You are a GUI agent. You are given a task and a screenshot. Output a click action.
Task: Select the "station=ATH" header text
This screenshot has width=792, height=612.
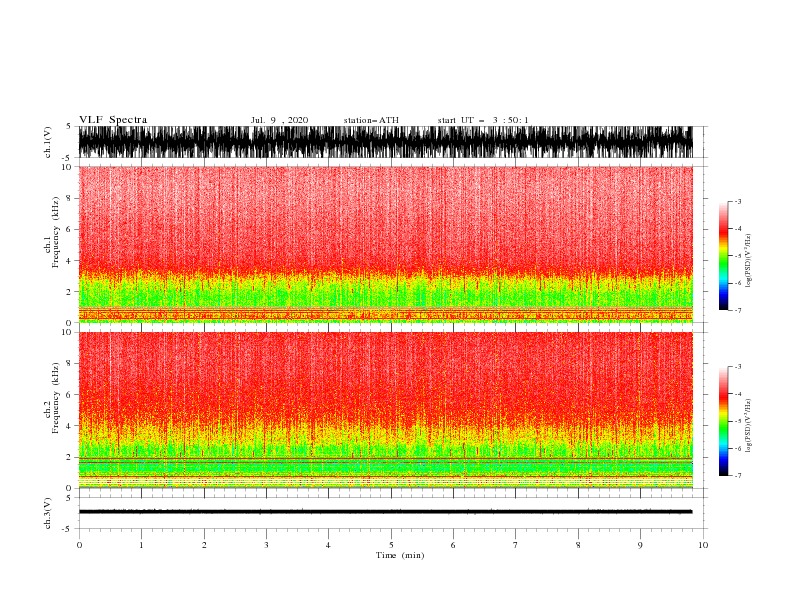coord(371,120)
